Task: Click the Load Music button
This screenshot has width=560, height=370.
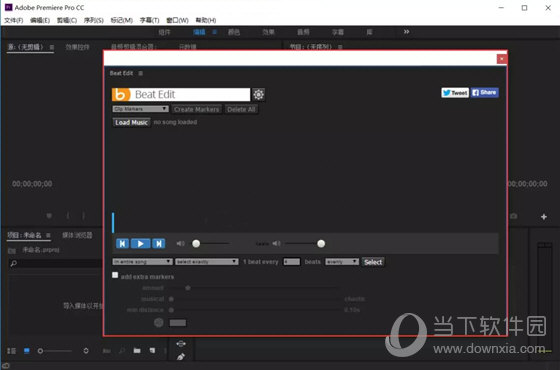Action: click(x=131, y=122)
